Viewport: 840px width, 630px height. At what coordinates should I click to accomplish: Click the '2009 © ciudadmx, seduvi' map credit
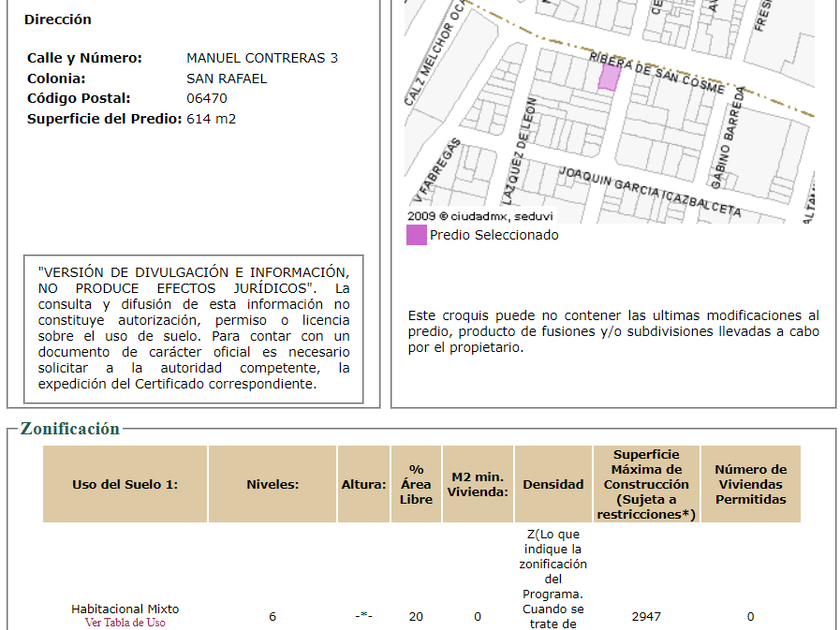coord(480,216)
